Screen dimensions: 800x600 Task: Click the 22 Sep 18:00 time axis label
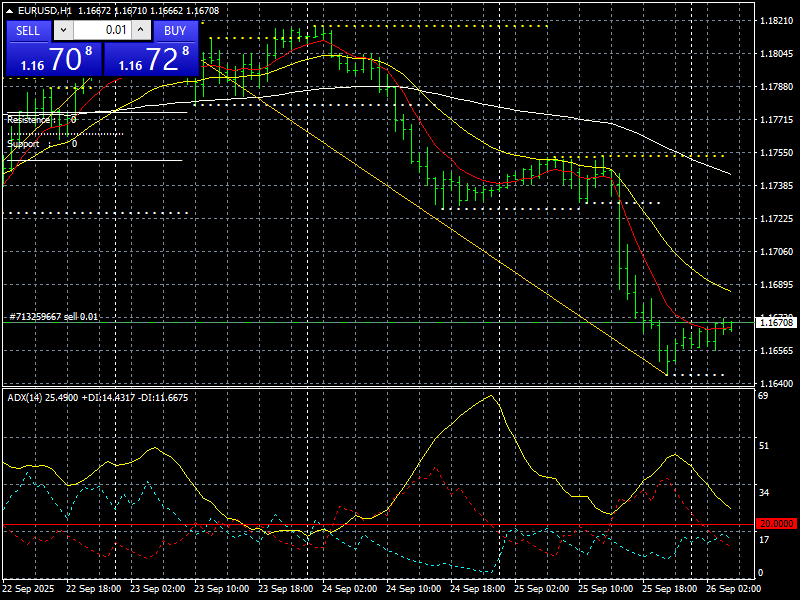(94, 589)
